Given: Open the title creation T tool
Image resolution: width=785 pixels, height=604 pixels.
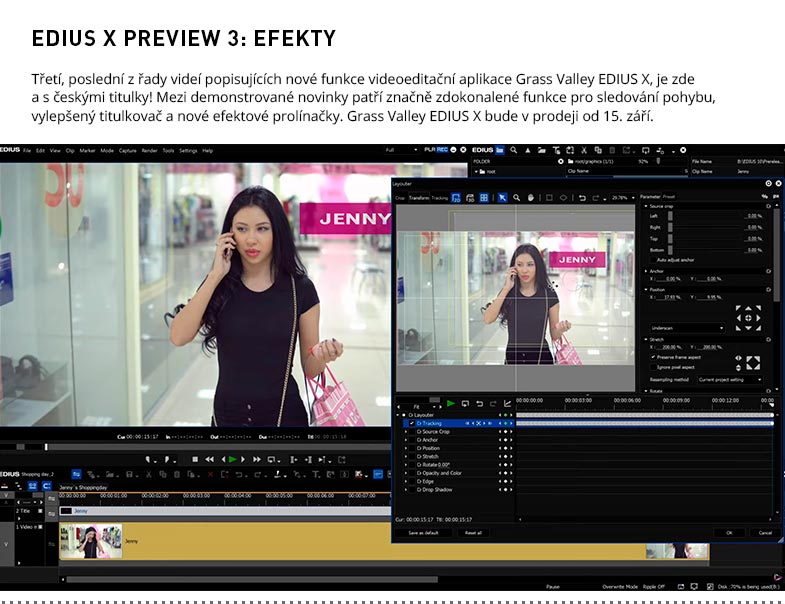Looking at the screenshot, I should 316,474.
